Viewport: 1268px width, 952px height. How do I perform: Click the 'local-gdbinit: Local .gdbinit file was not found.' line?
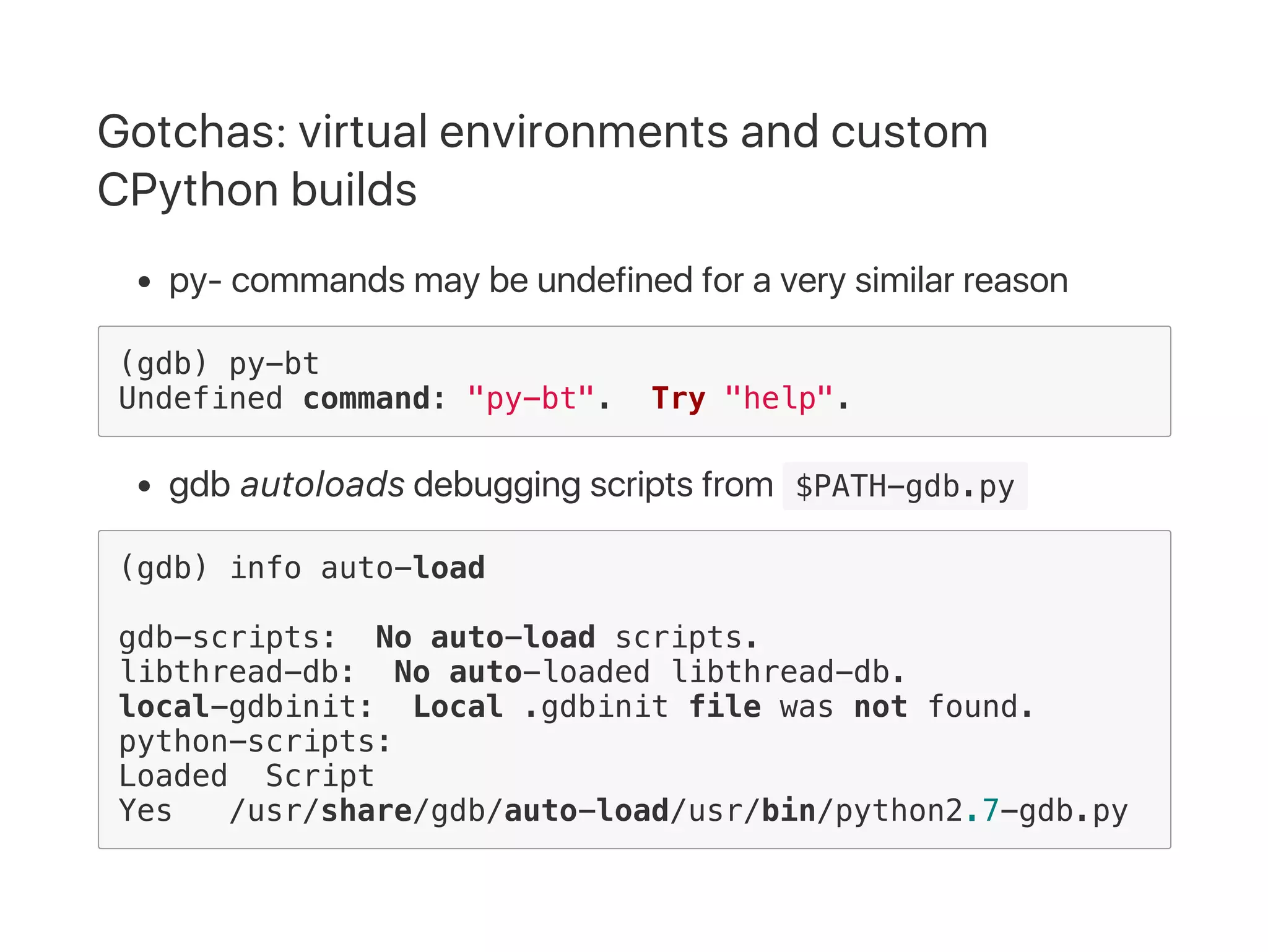[576, 707]
